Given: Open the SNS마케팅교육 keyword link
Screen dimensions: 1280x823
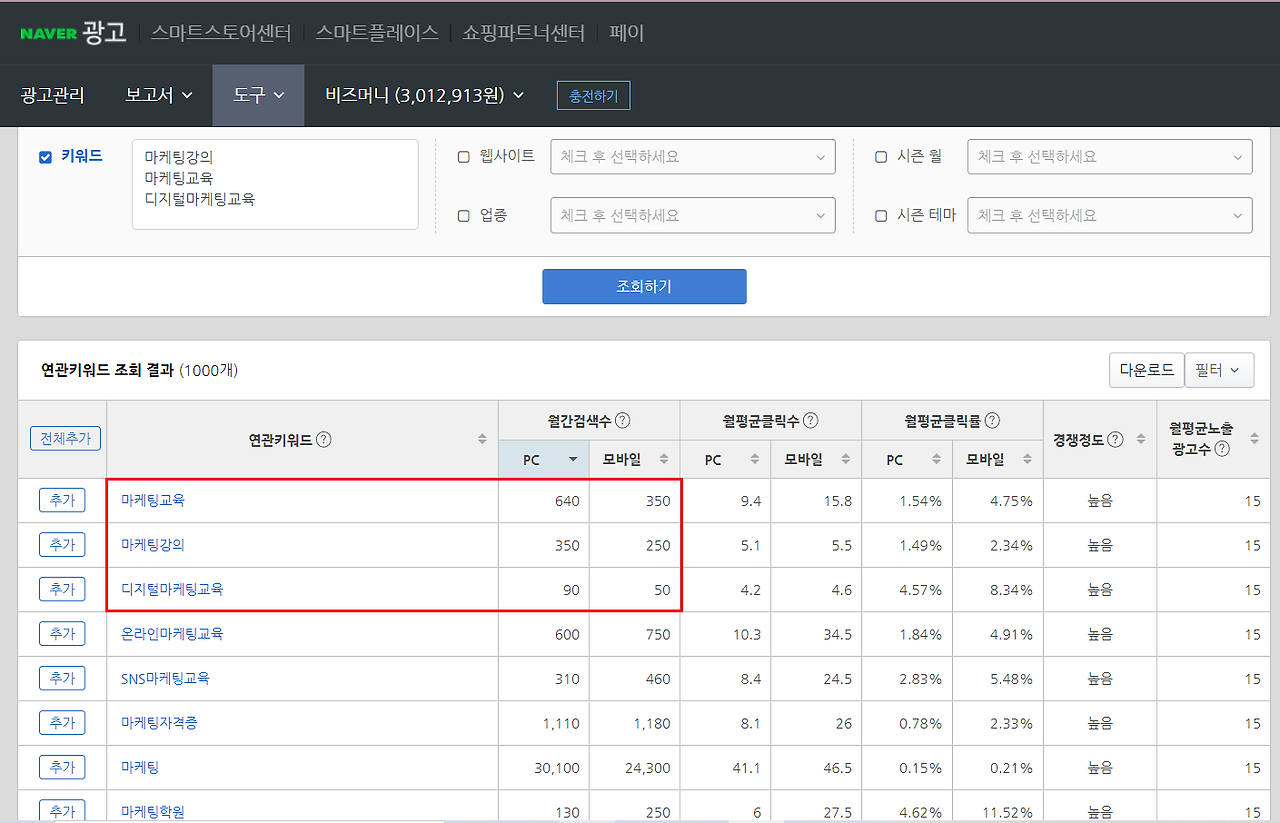Looking at the screenshot, I should tap(166, 678).
